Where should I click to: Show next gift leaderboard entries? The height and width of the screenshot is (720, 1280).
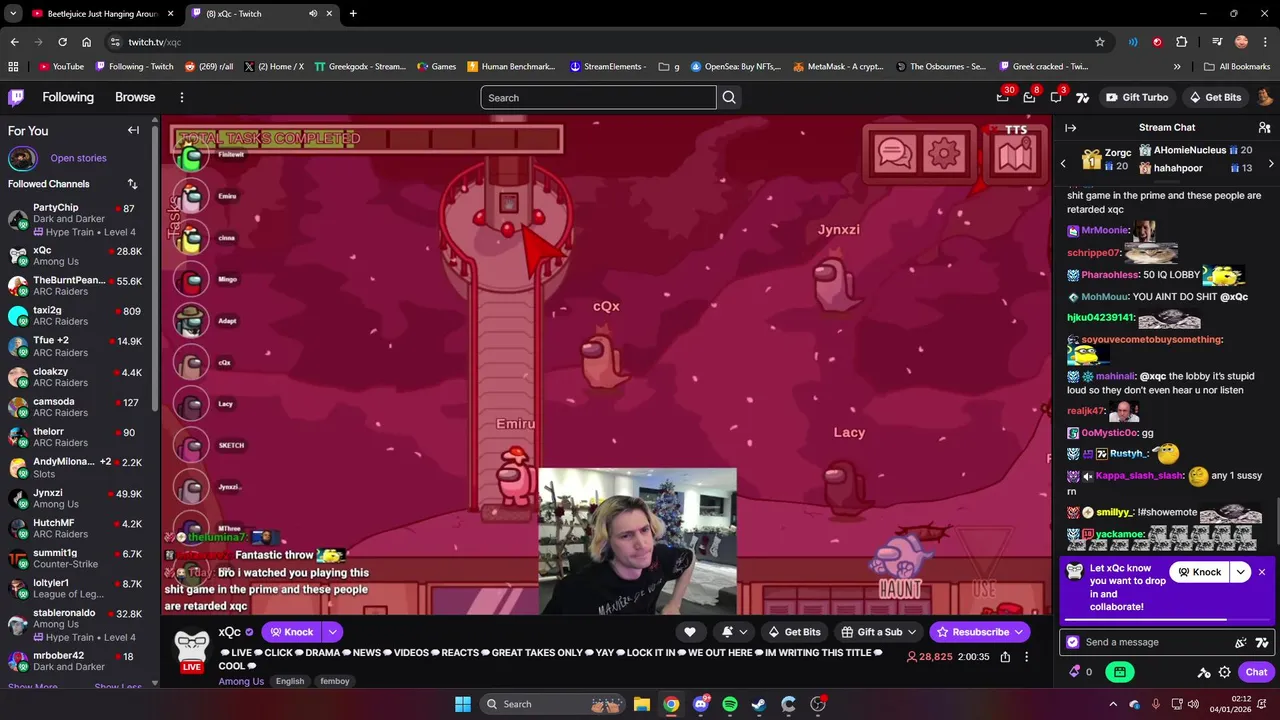pos(1271,163)
